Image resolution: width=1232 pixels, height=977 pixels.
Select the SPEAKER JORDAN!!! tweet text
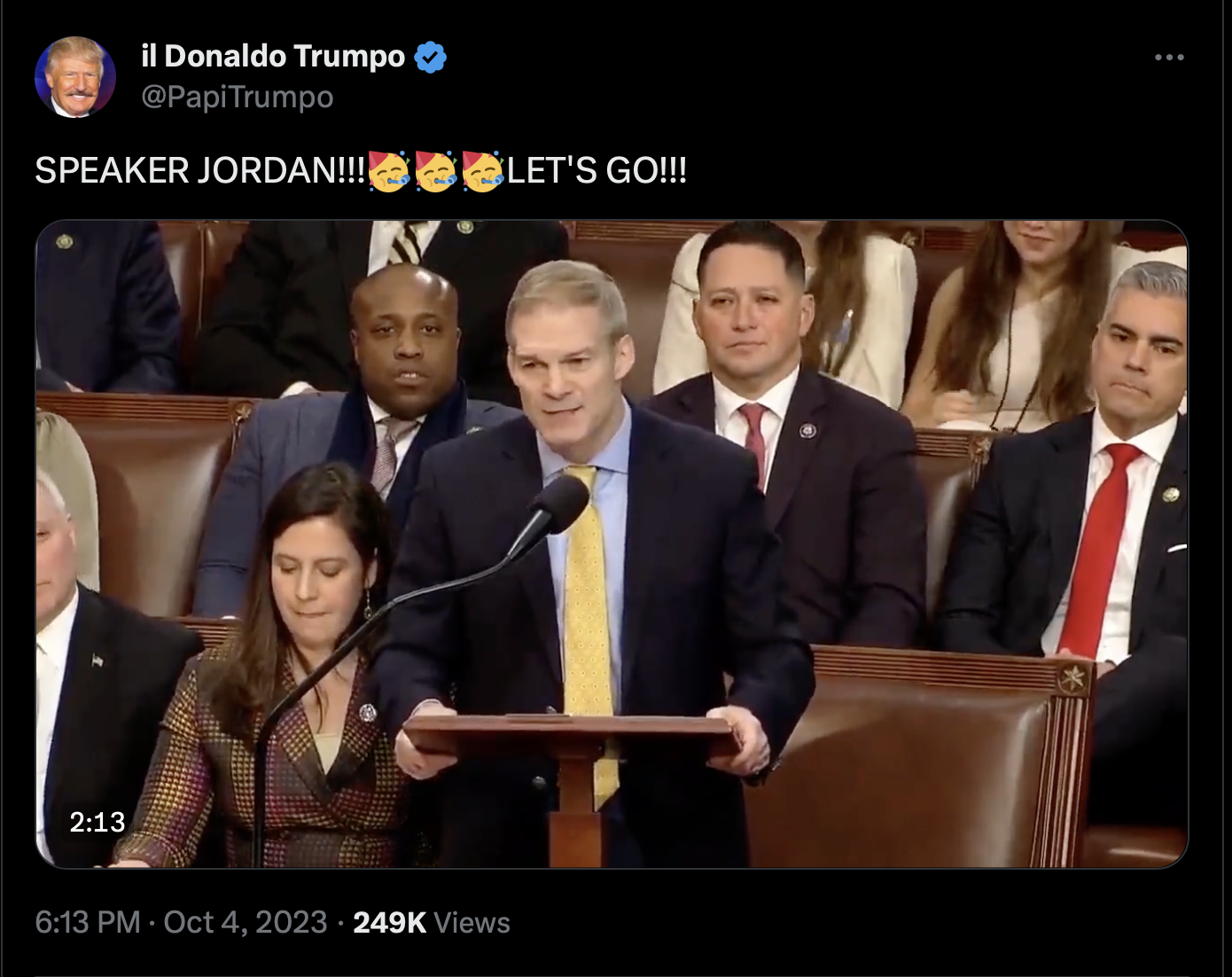(199, 170)
